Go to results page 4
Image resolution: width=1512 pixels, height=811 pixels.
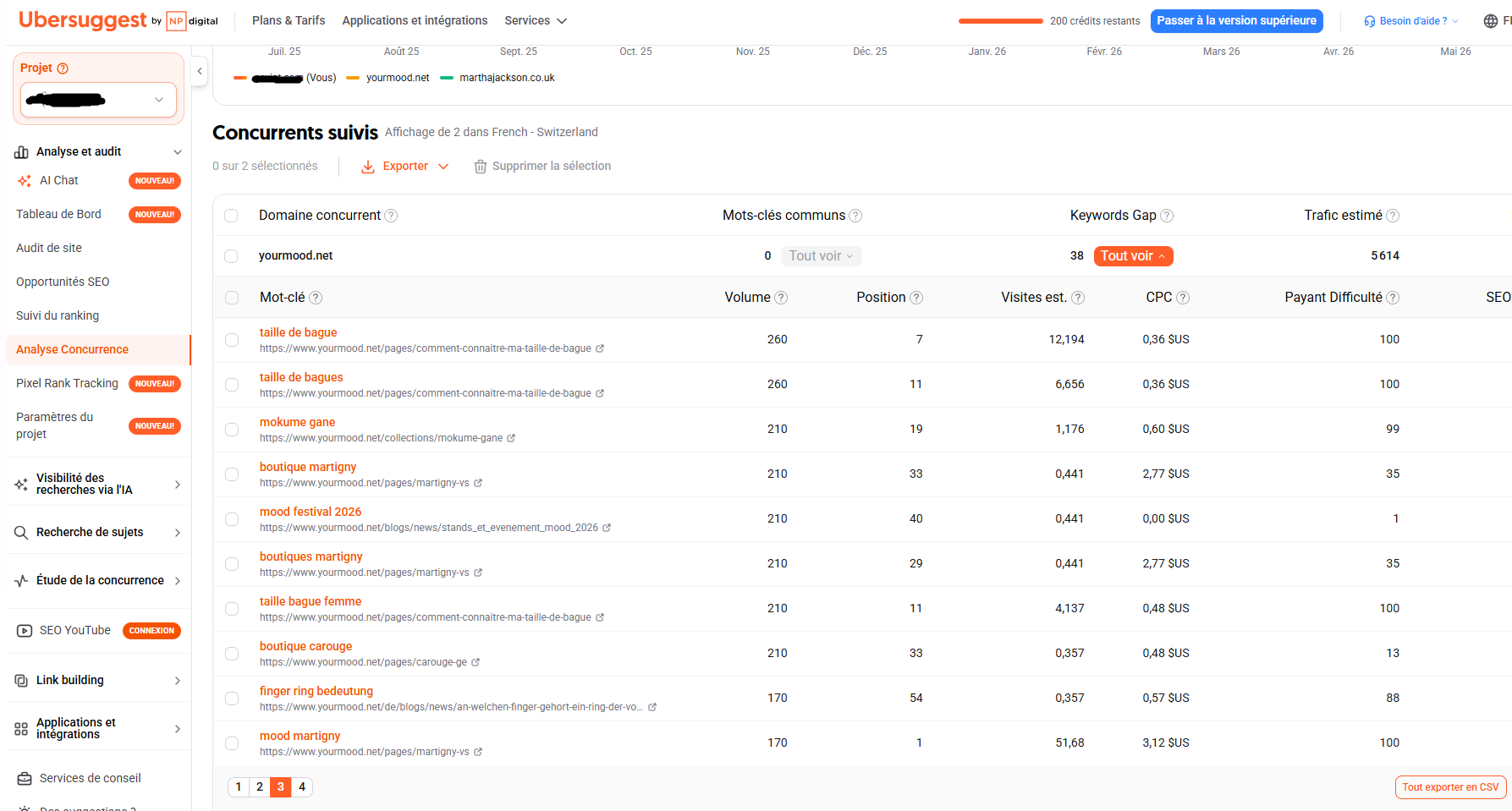(302, 787)
